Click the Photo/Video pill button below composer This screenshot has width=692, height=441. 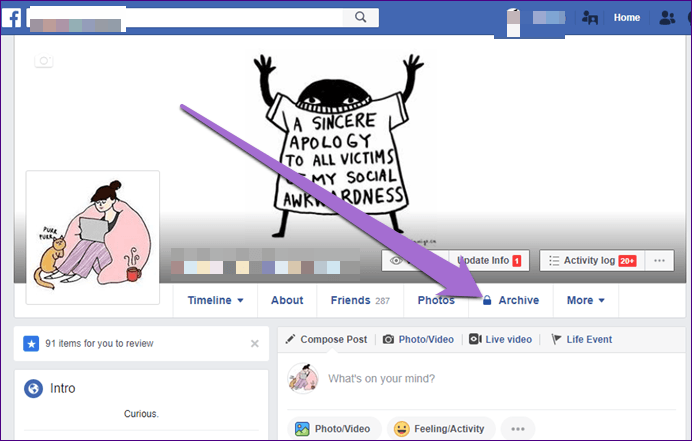(334, 429)
